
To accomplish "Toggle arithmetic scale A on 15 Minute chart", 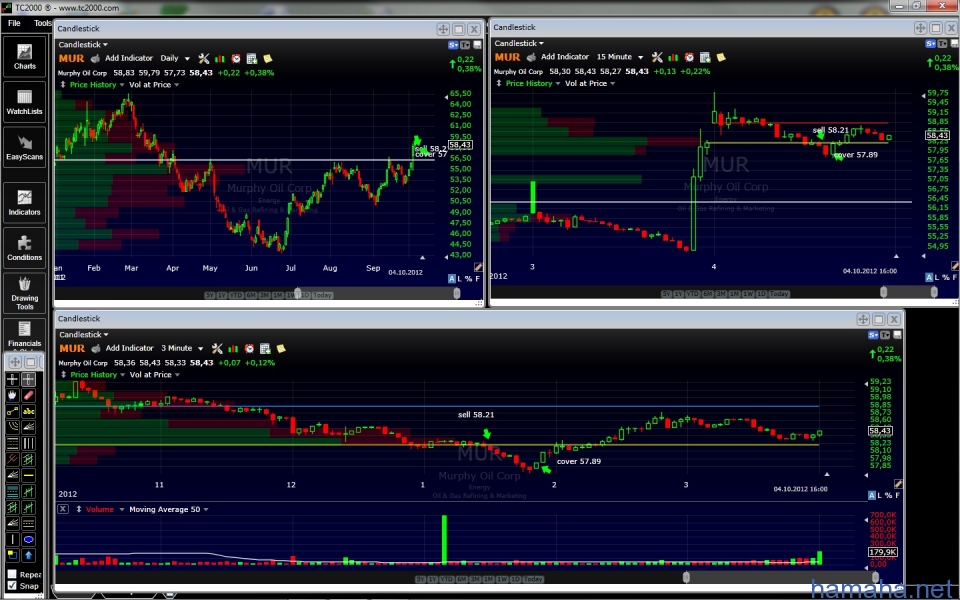I will coord(929,277).
